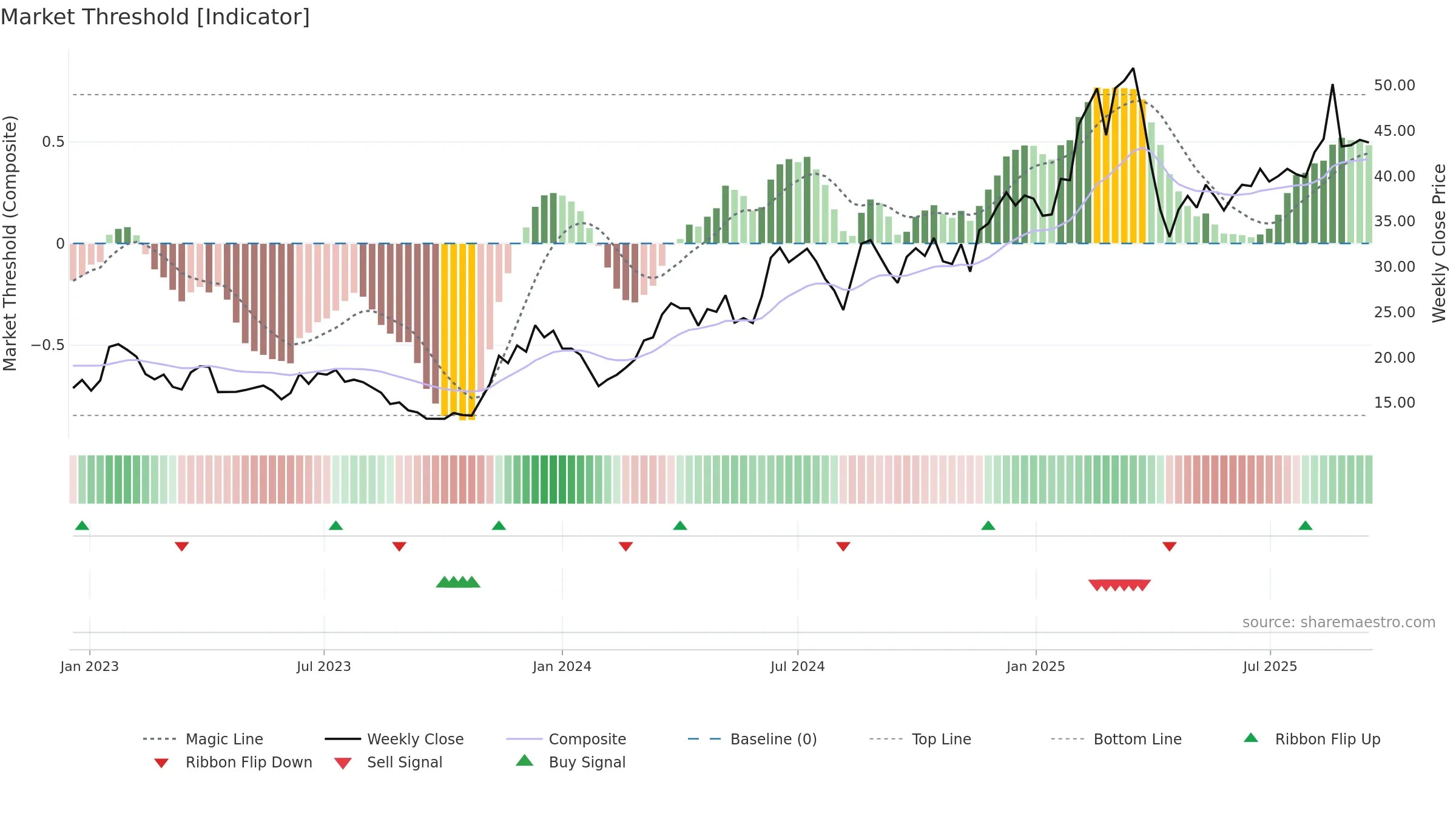The width and height of the screenshot is (1456, 819).
Task: Click the 40.00 price axis value
Action: coord(1395,177)
